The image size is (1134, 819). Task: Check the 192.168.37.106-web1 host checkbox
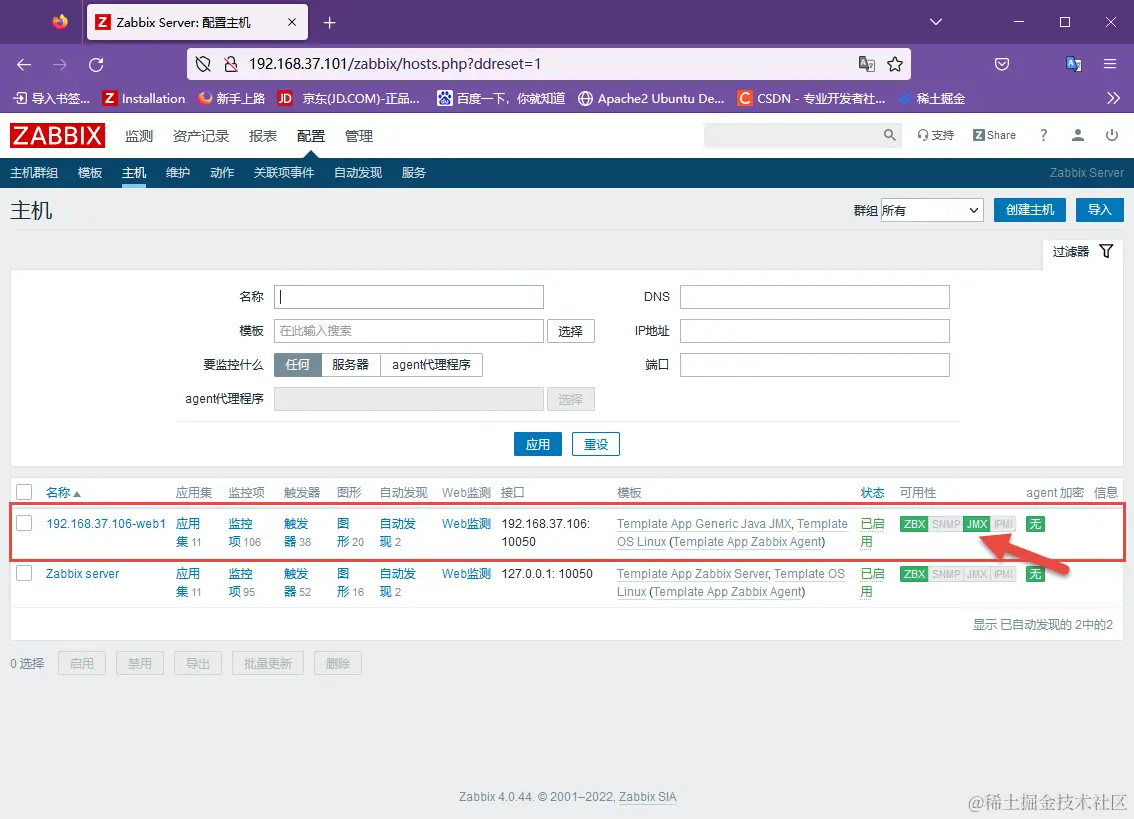tap(24, 523)
